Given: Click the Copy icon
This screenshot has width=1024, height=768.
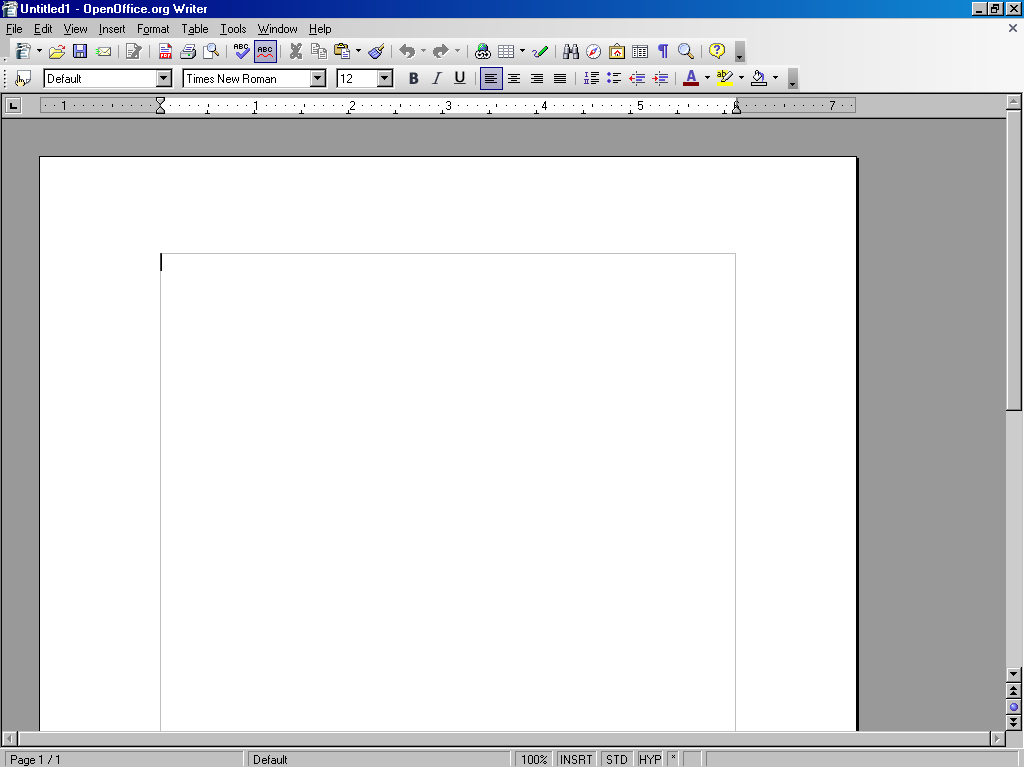Looking at the screenshot, I should tap(319, 51).
